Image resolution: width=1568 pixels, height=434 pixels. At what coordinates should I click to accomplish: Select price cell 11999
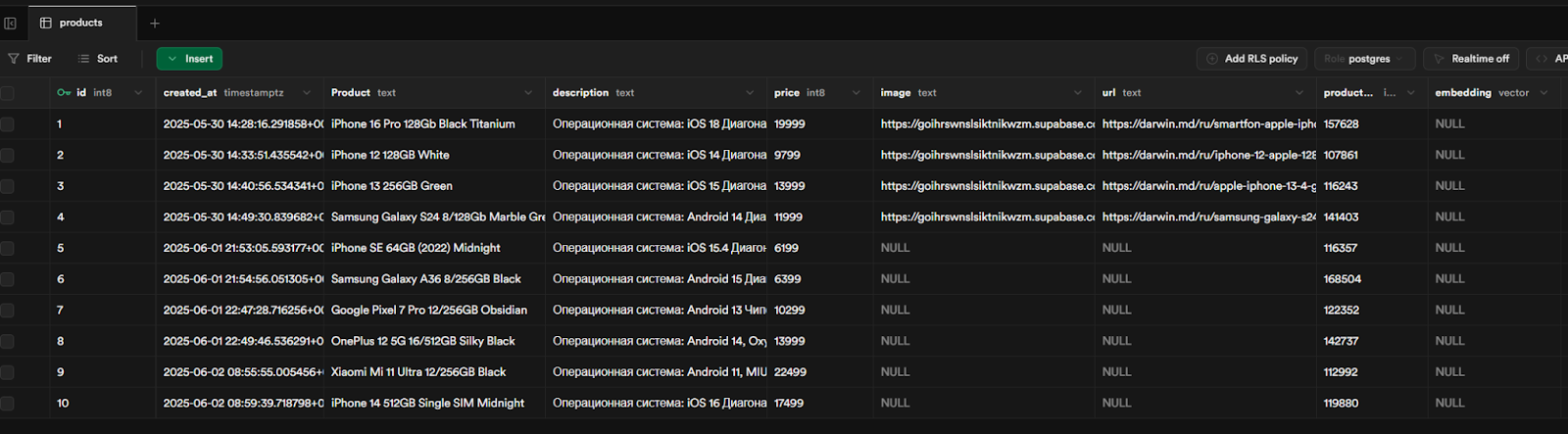pos(820,217)
